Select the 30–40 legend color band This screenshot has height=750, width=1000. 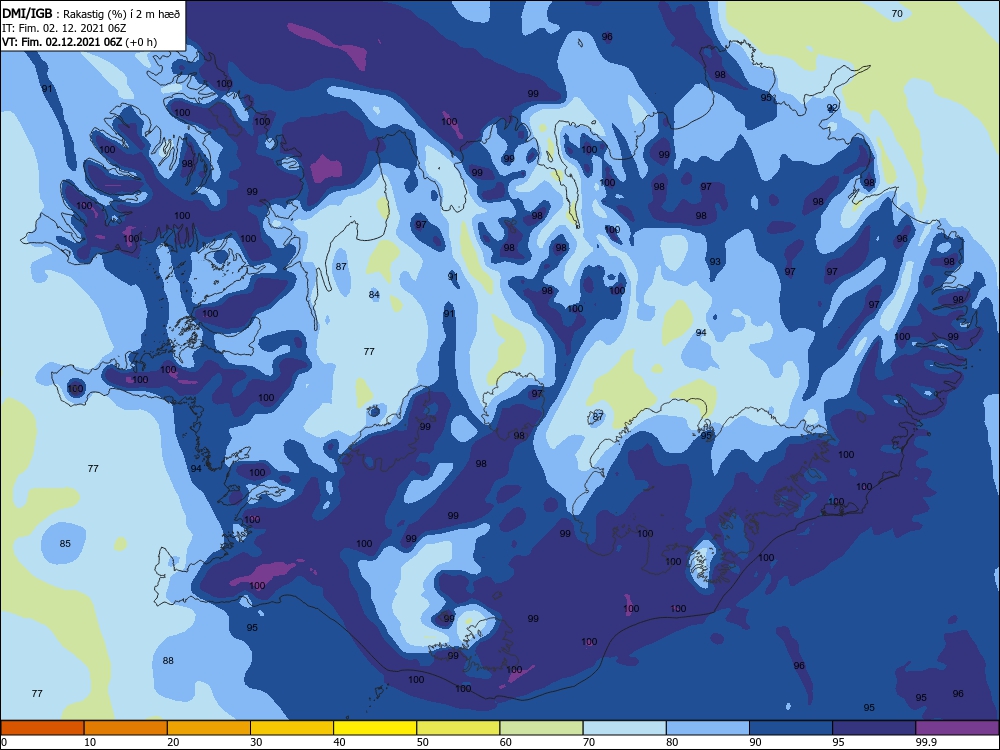pyautogui.click(x=292, y=728)
